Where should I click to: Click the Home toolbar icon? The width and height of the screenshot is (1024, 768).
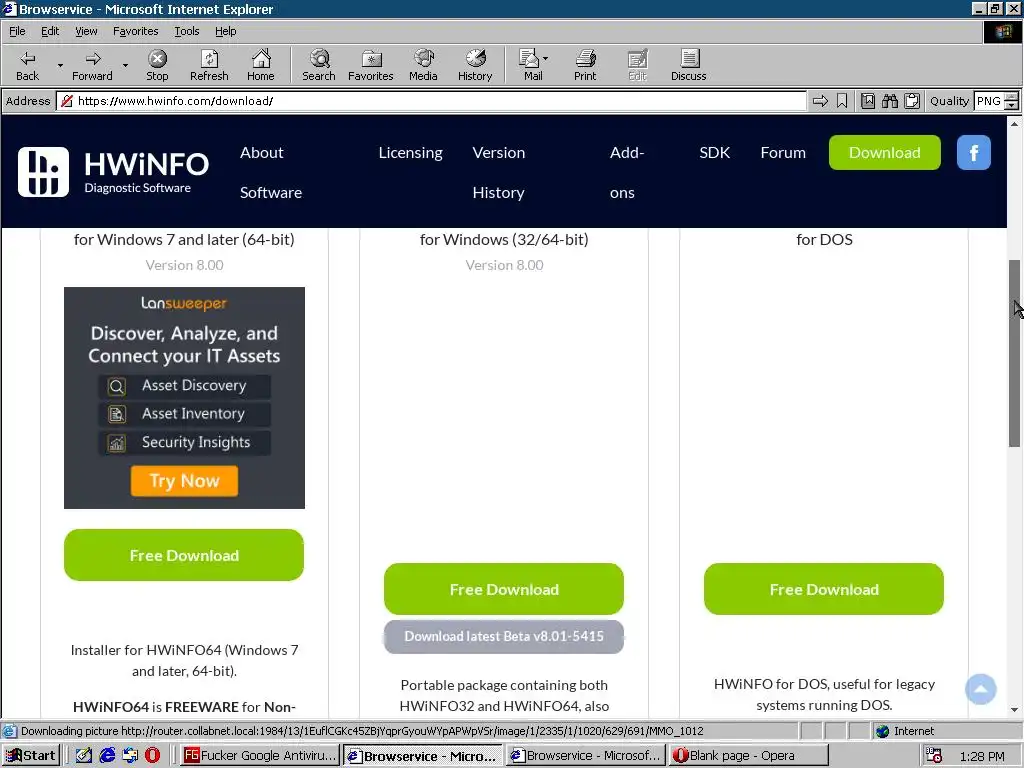[261, 65]
